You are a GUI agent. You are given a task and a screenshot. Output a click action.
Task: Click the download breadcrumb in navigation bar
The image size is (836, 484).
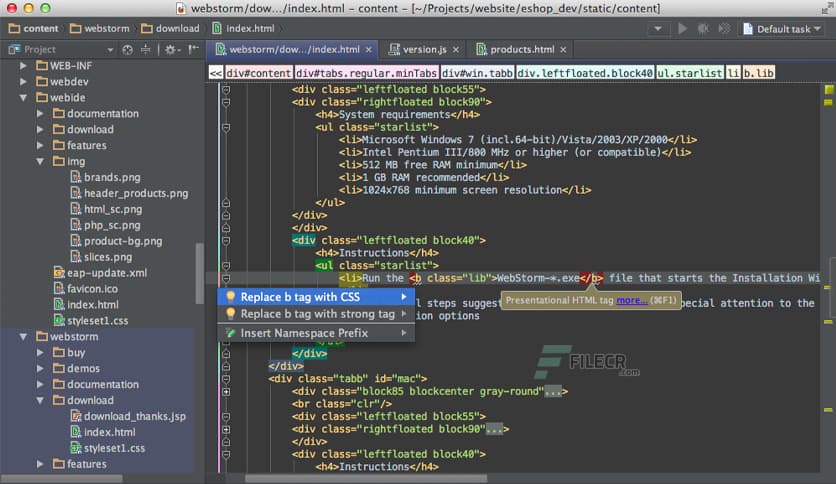click(x=170, y=29)
